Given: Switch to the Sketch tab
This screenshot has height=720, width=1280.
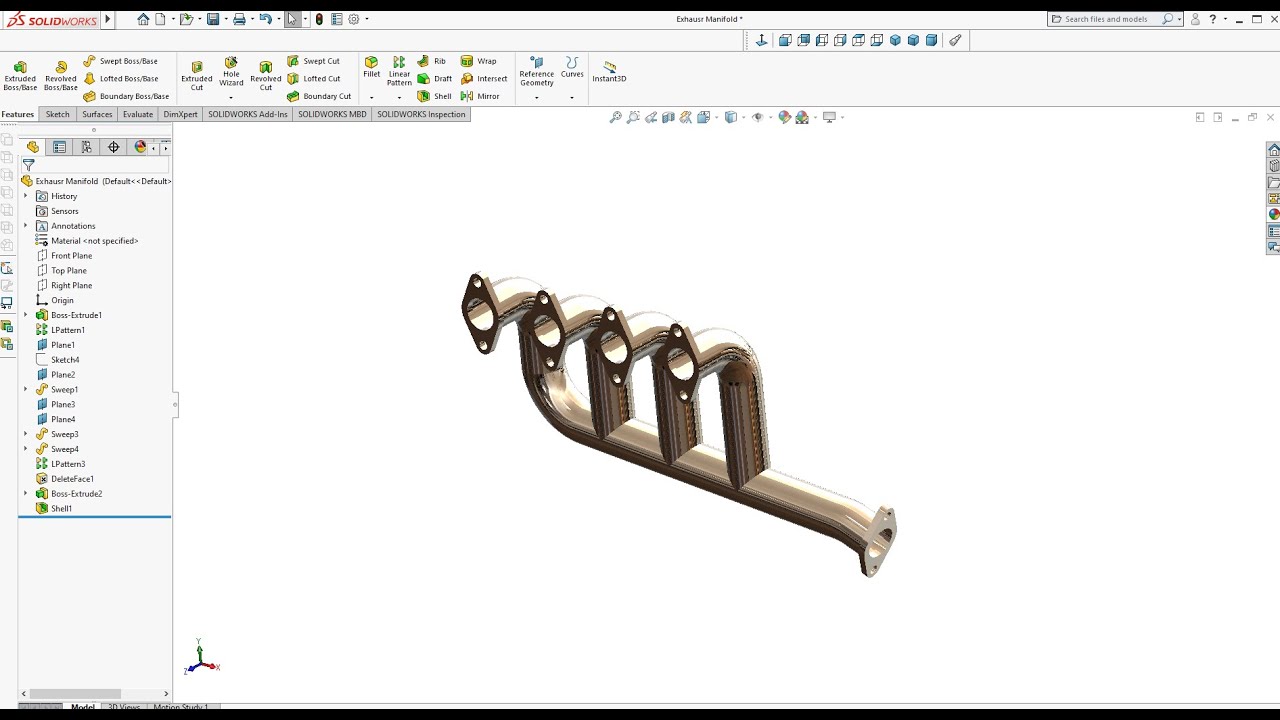Looking at the screenshot, I should coord(58,114).
